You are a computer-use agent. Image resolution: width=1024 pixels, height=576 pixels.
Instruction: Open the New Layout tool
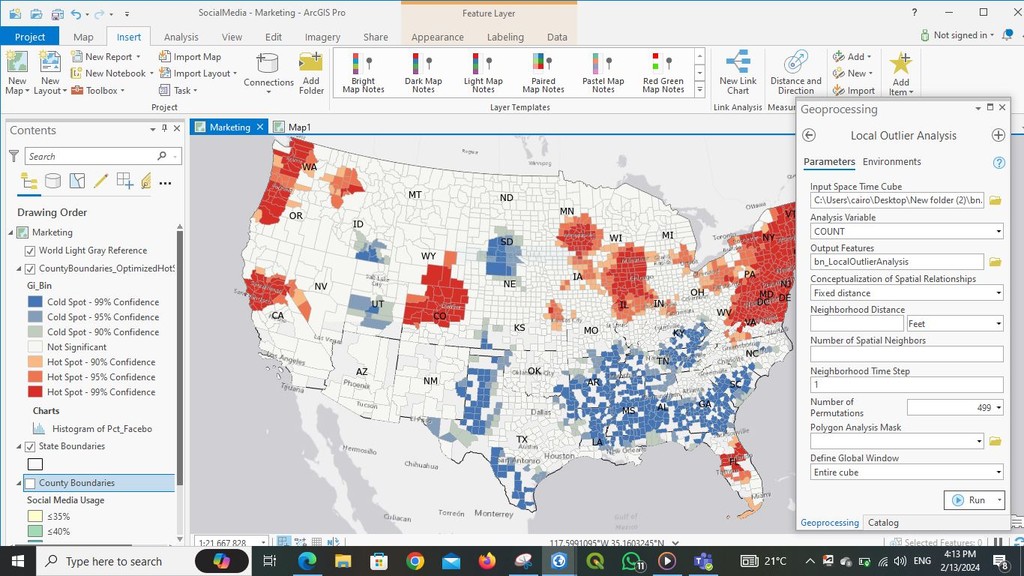click(50, 72)
